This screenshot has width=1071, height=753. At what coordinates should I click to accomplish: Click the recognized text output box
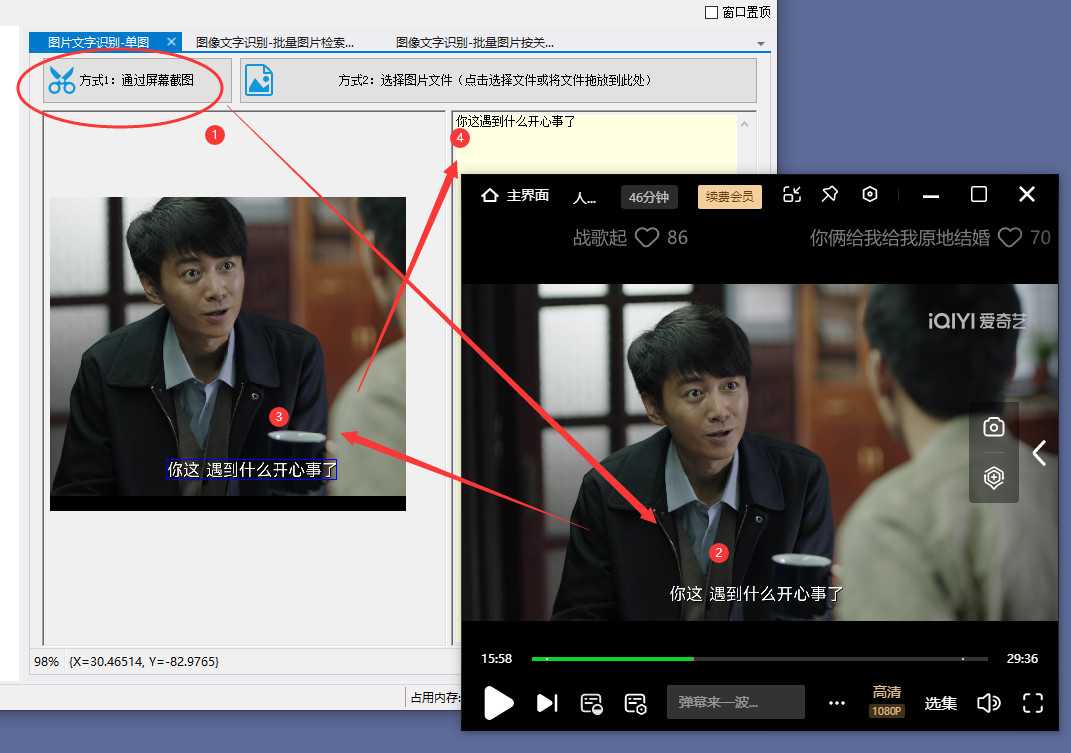(595, 143)
